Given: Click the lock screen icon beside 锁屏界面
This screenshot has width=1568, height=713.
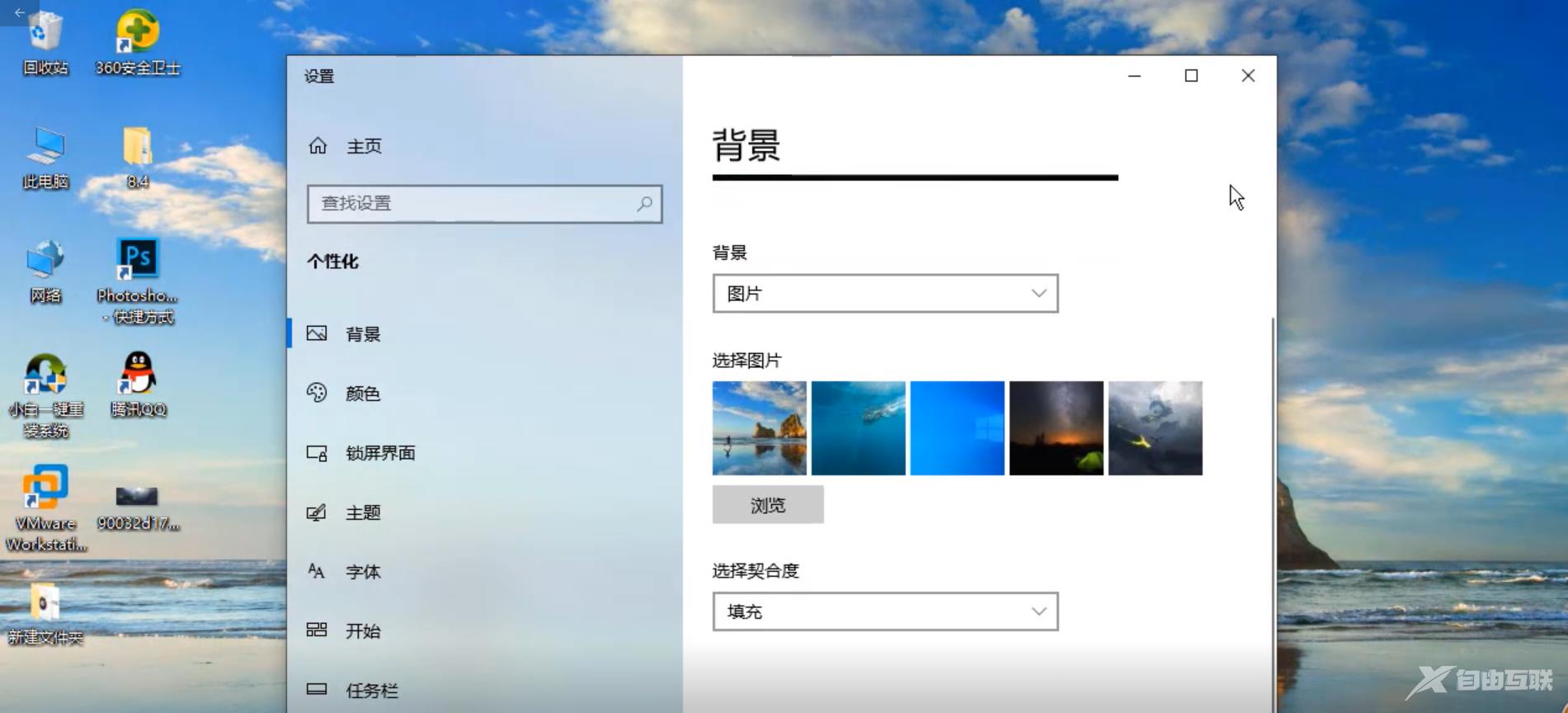Looking at the screenshot, I should point(317,453).
